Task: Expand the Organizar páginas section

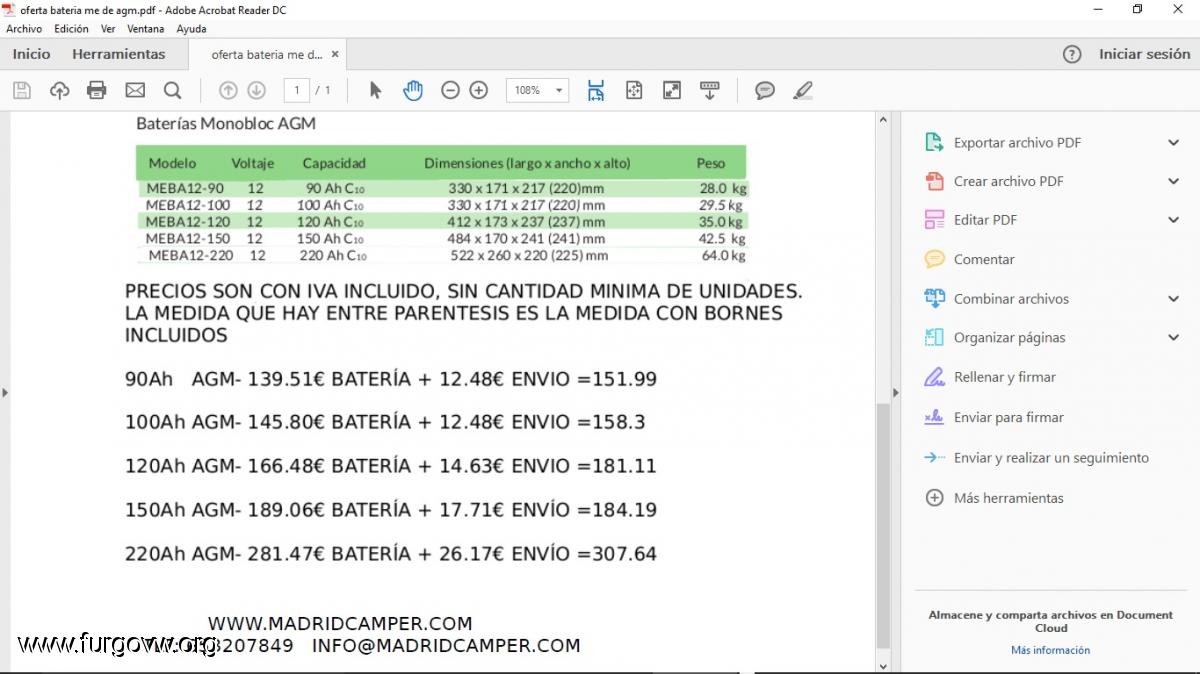Action: (1173, 338)
